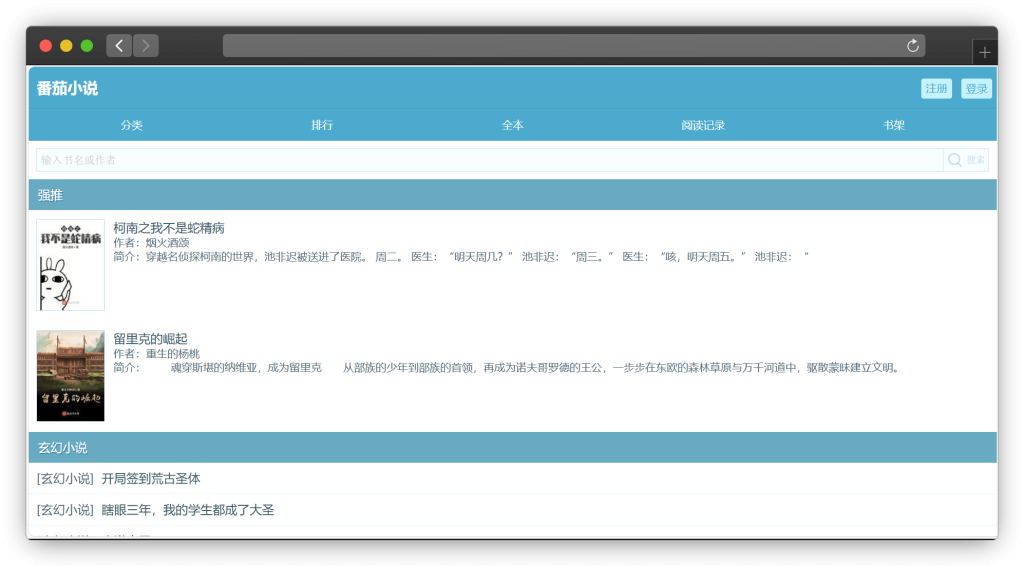
Task: Click the 番茄小说 site logo
Action: click(x=68, y=88)
